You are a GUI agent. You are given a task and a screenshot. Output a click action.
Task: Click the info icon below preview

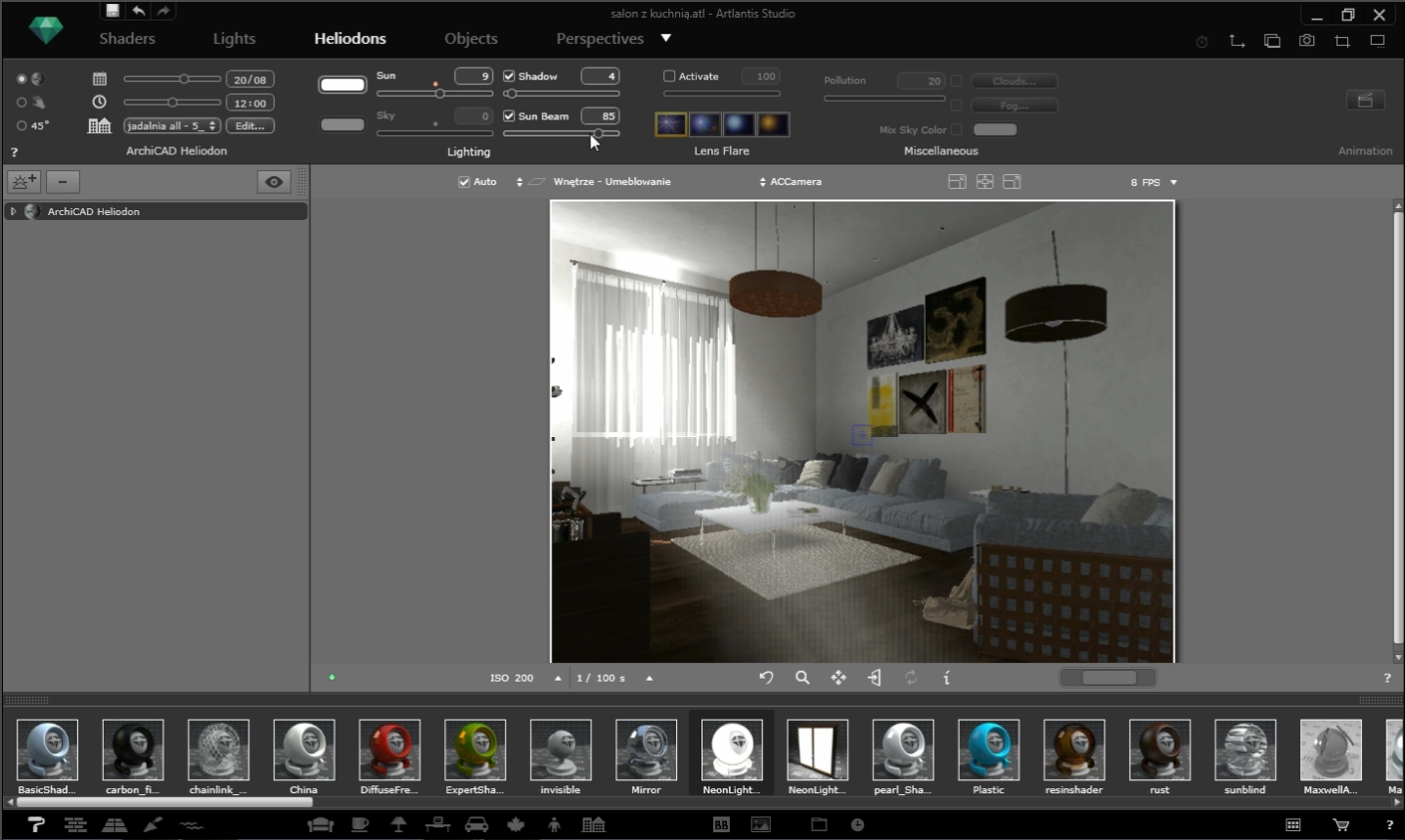pyautogui.click(x=946, y=678)
